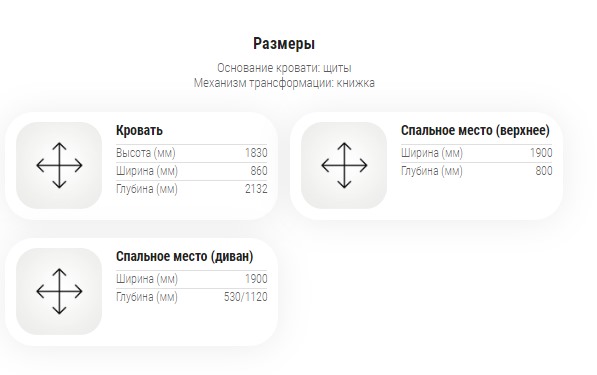The height and width of the screenshot is (375, 597).
Task: Click the arrows icon for Спальное место (верхнее)
Action: point(344,165)
